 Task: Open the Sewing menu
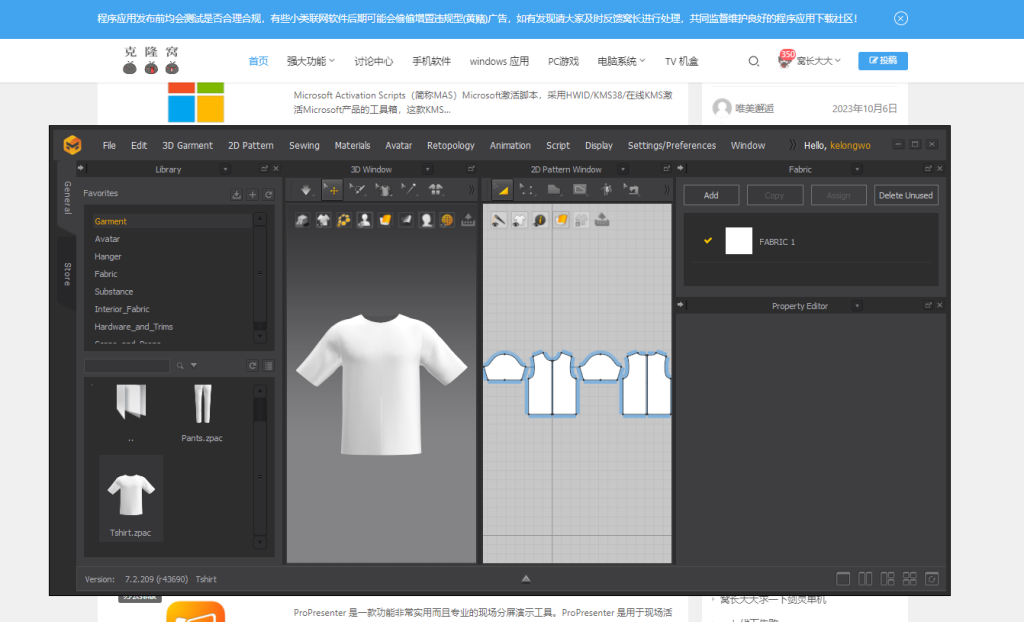304,145
